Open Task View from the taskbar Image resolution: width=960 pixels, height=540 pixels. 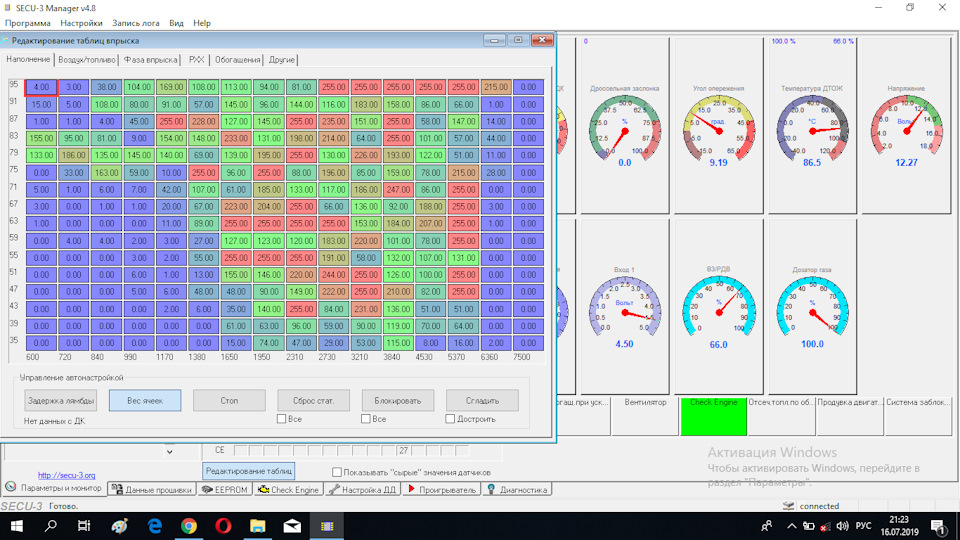[x=84, y=526]
